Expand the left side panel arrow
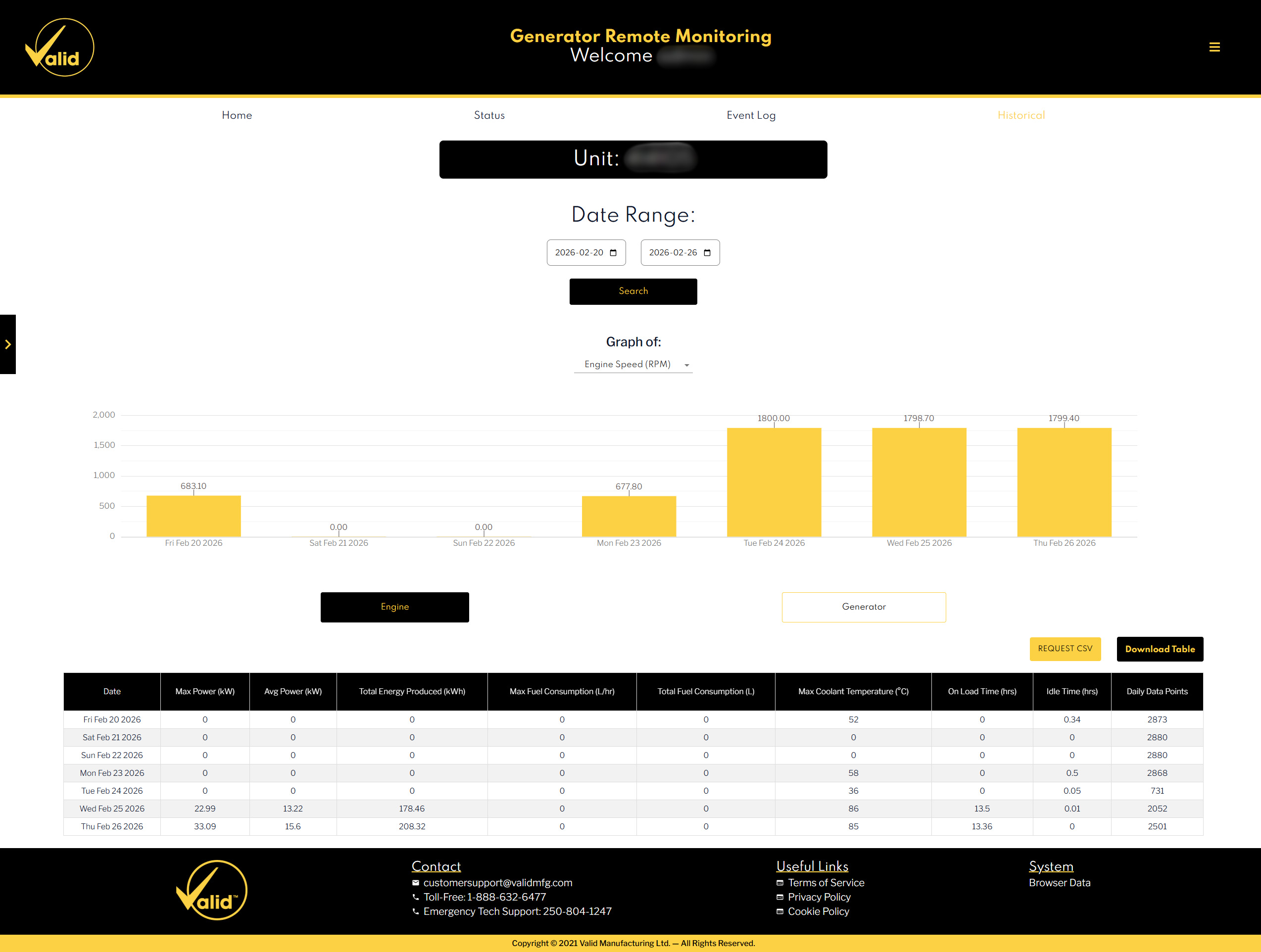Screen dimensions: 1261x952 (8, 344)
